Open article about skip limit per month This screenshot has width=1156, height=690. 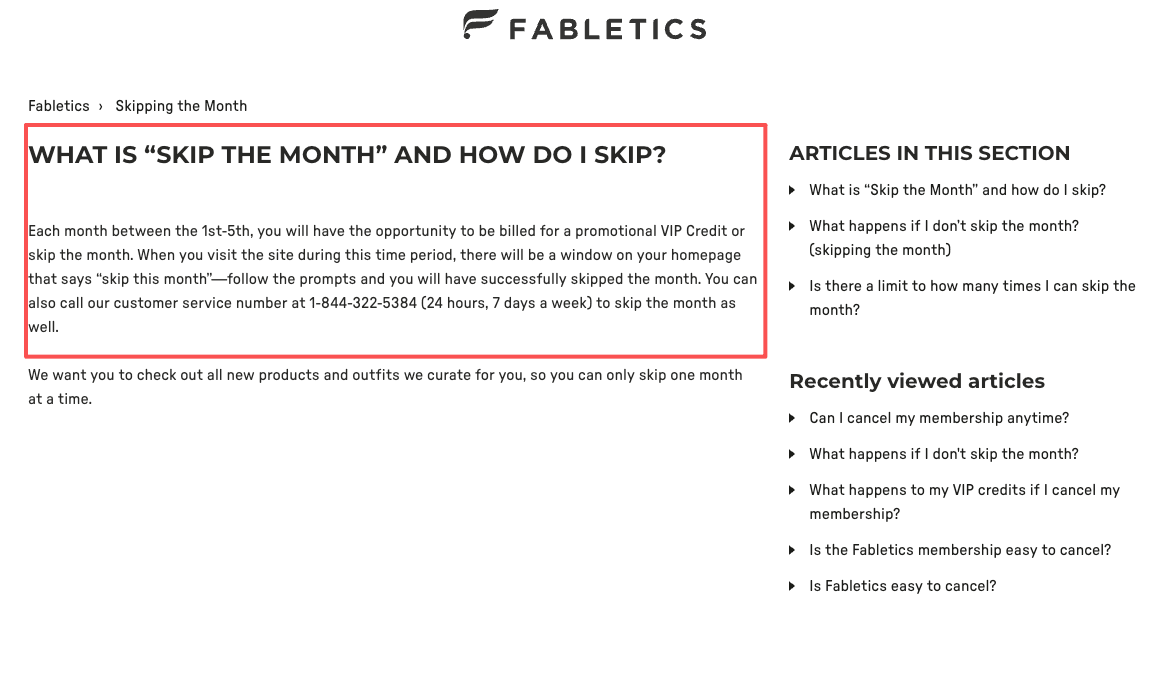pos(972,298)
